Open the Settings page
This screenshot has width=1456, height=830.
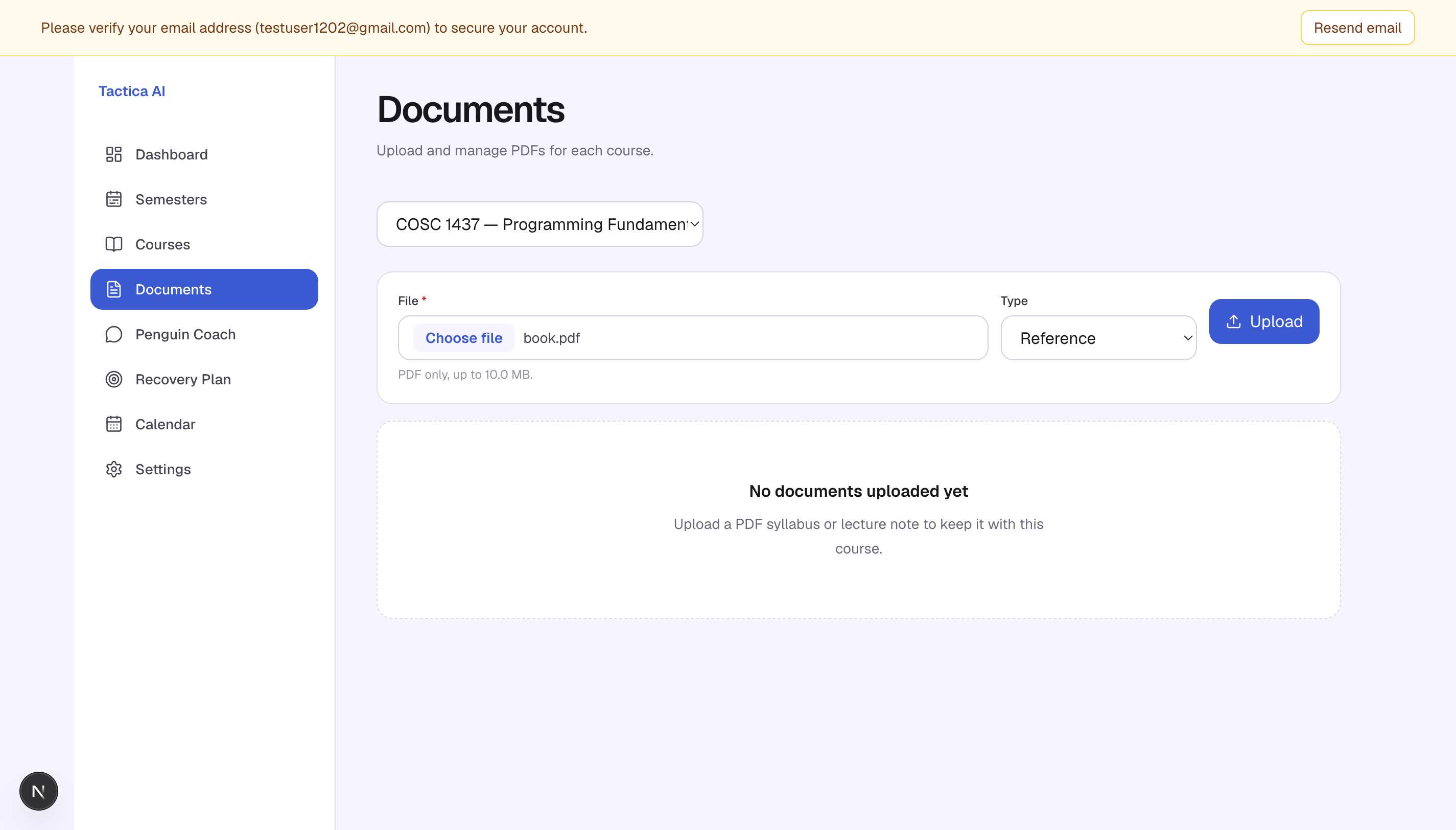(x=204, y=470)
